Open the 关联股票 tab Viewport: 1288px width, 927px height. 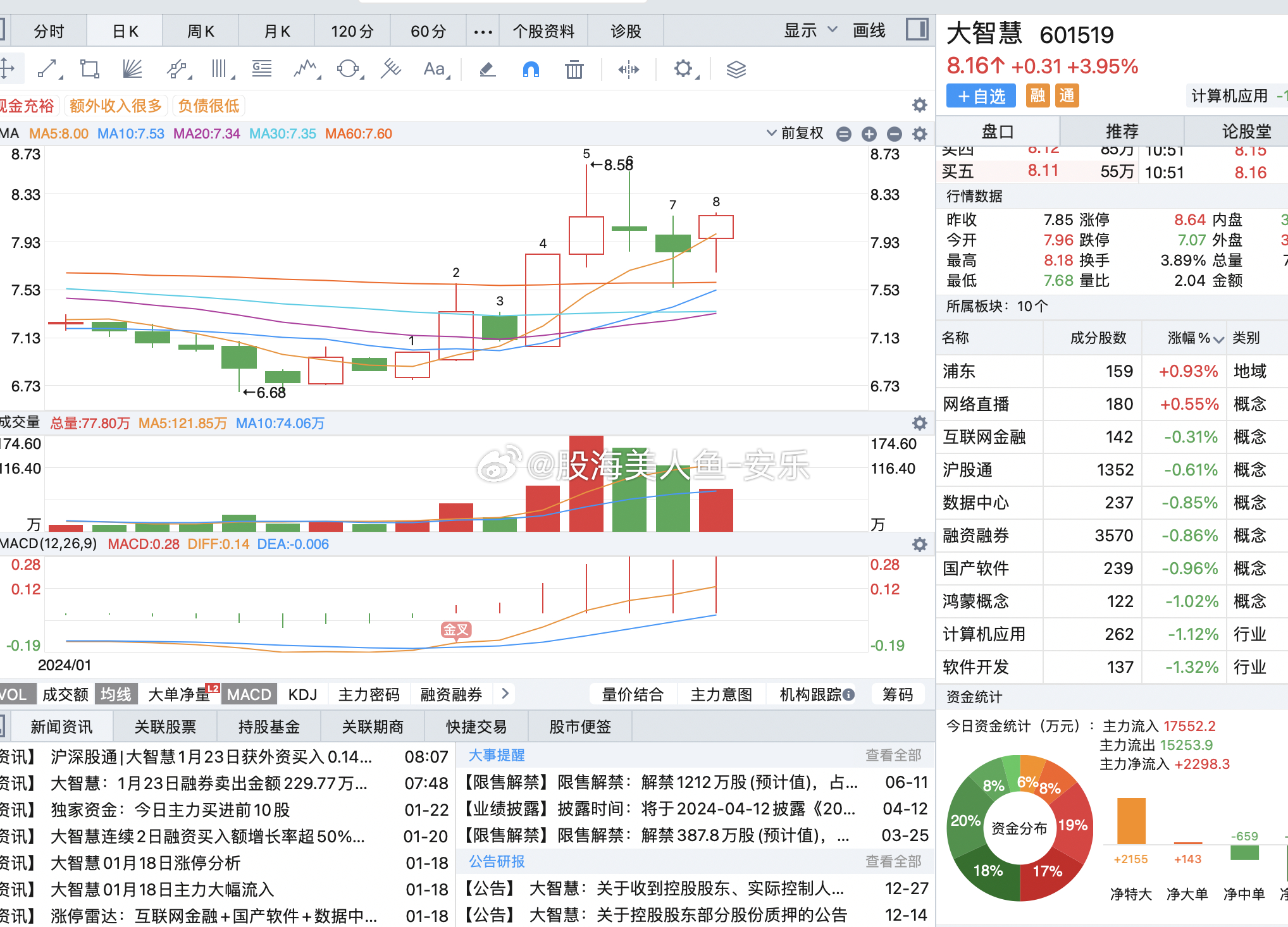pyautogui.click(x=165, y=727)
